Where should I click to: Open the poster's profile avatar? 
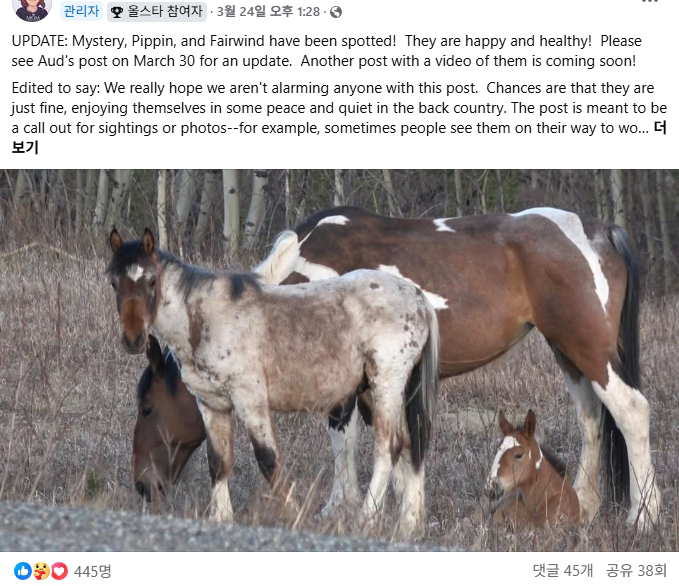pos(33,8)
